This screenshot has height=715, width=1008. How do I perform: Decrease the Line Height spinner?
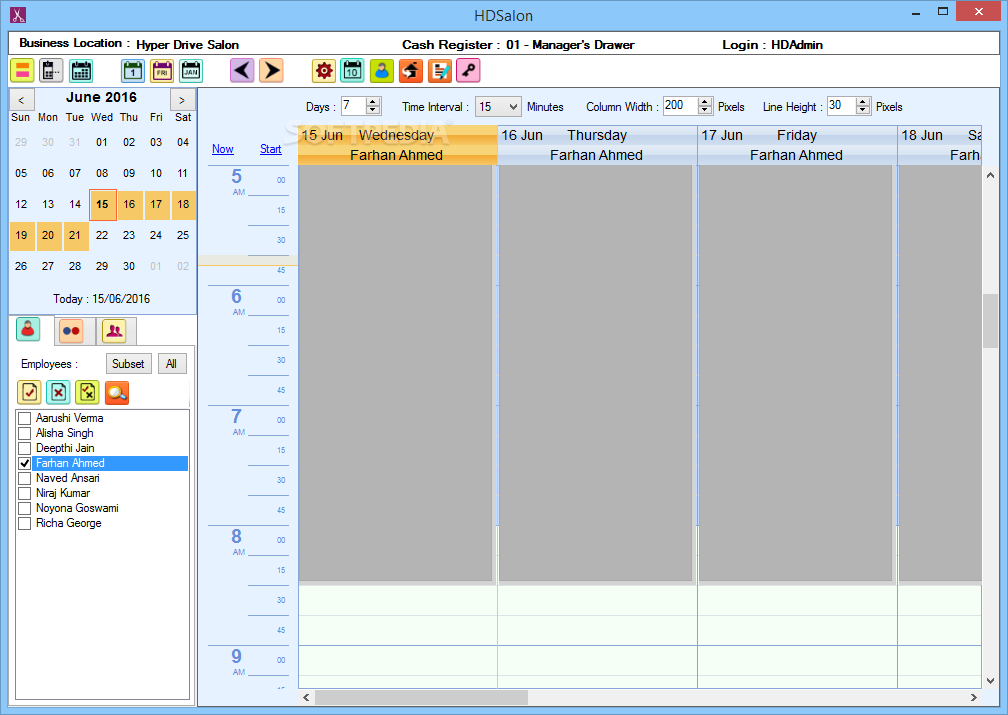coord(863,111)
